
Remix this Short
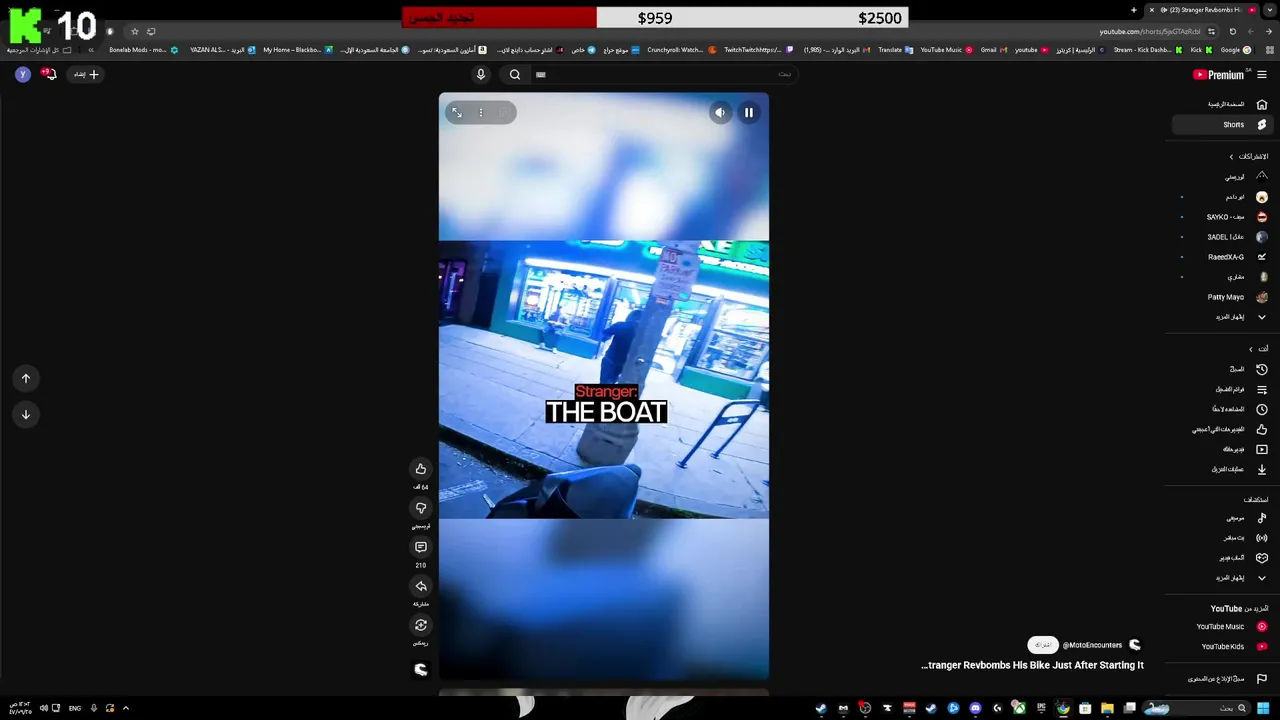[421, 625]
